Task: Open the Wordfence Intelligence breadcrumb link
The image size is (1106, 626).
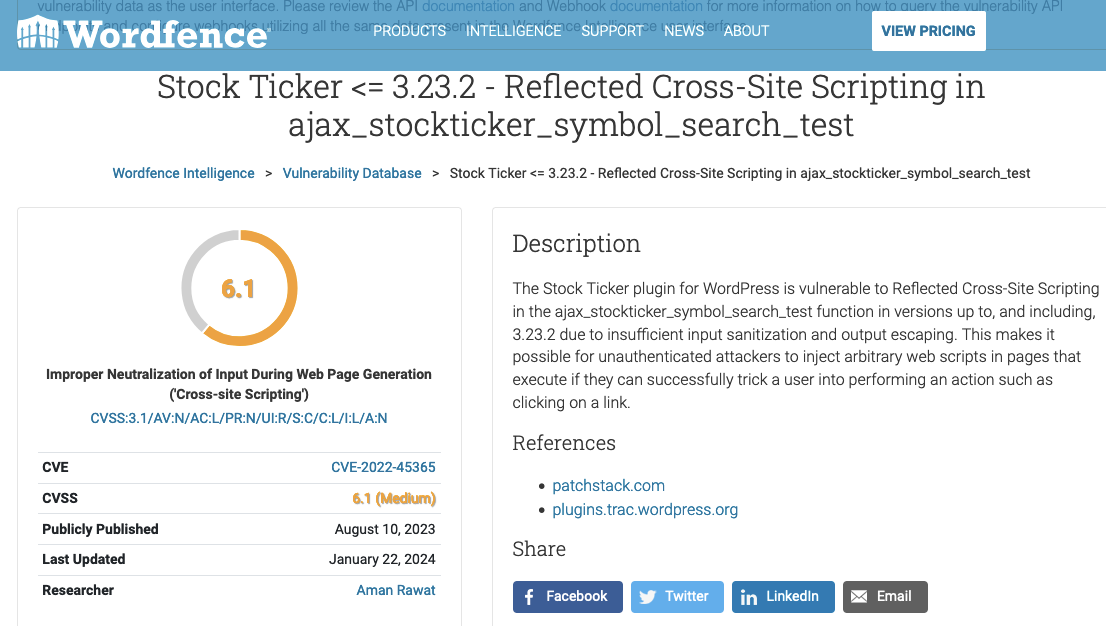Action: pyautogui.click(x=183, y=173)
